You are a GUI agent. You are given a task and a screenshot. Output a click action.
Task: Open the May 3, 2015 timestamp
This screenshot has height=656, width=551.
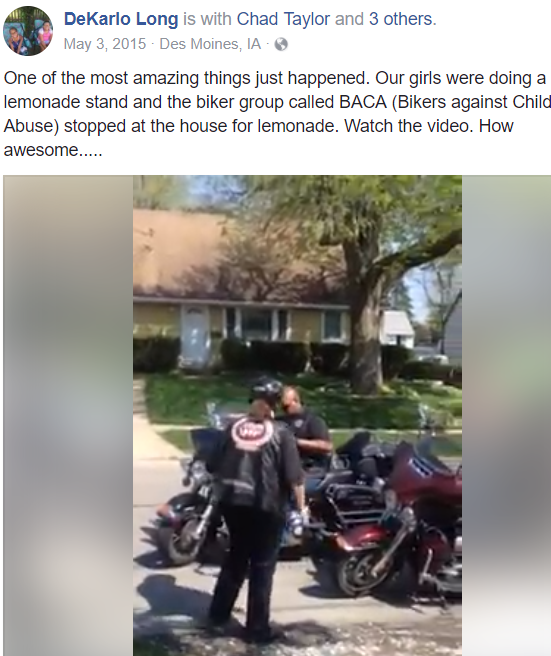(105, 44)
